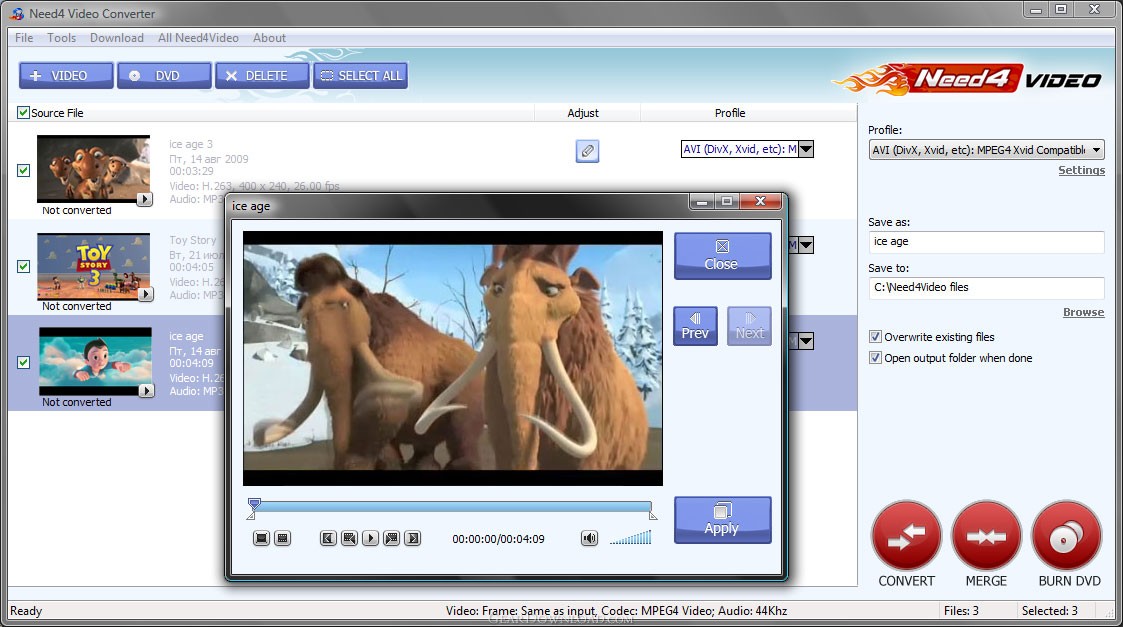
Task: Set trim start with the left bracket icon
Action: pos(328,538)
